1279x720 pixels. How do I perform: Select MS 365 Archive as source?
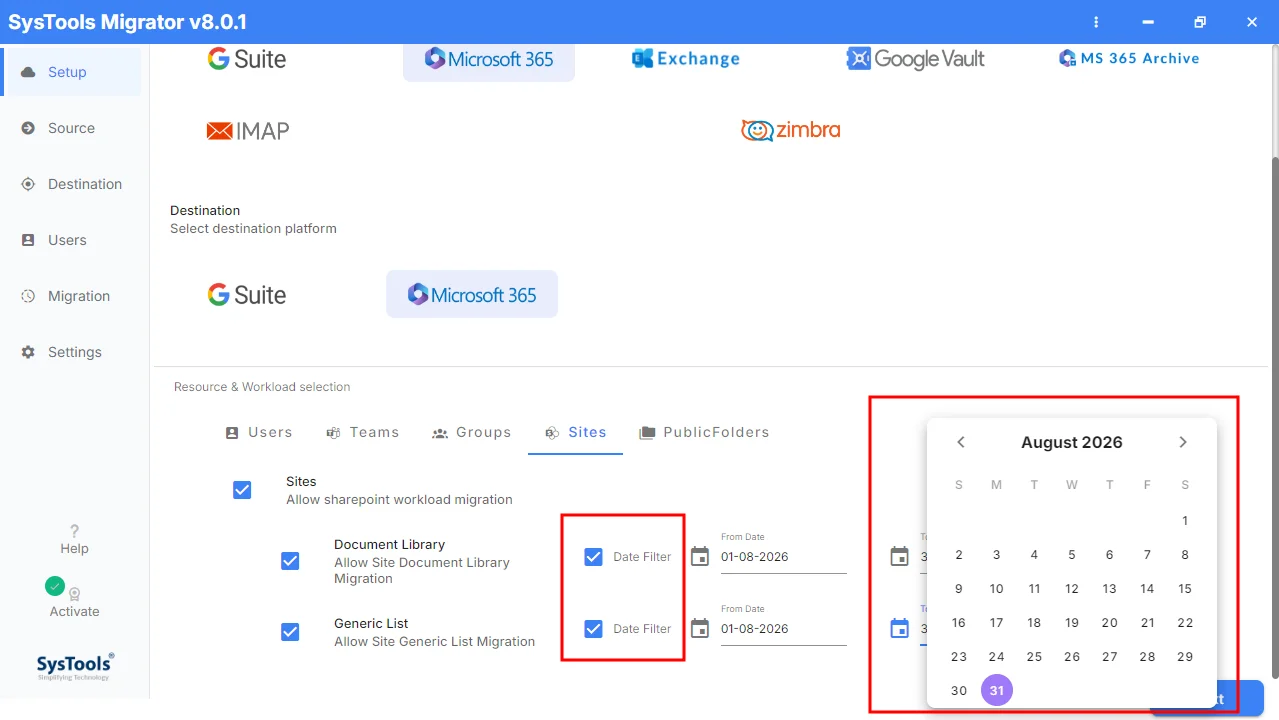(1129, 59)
